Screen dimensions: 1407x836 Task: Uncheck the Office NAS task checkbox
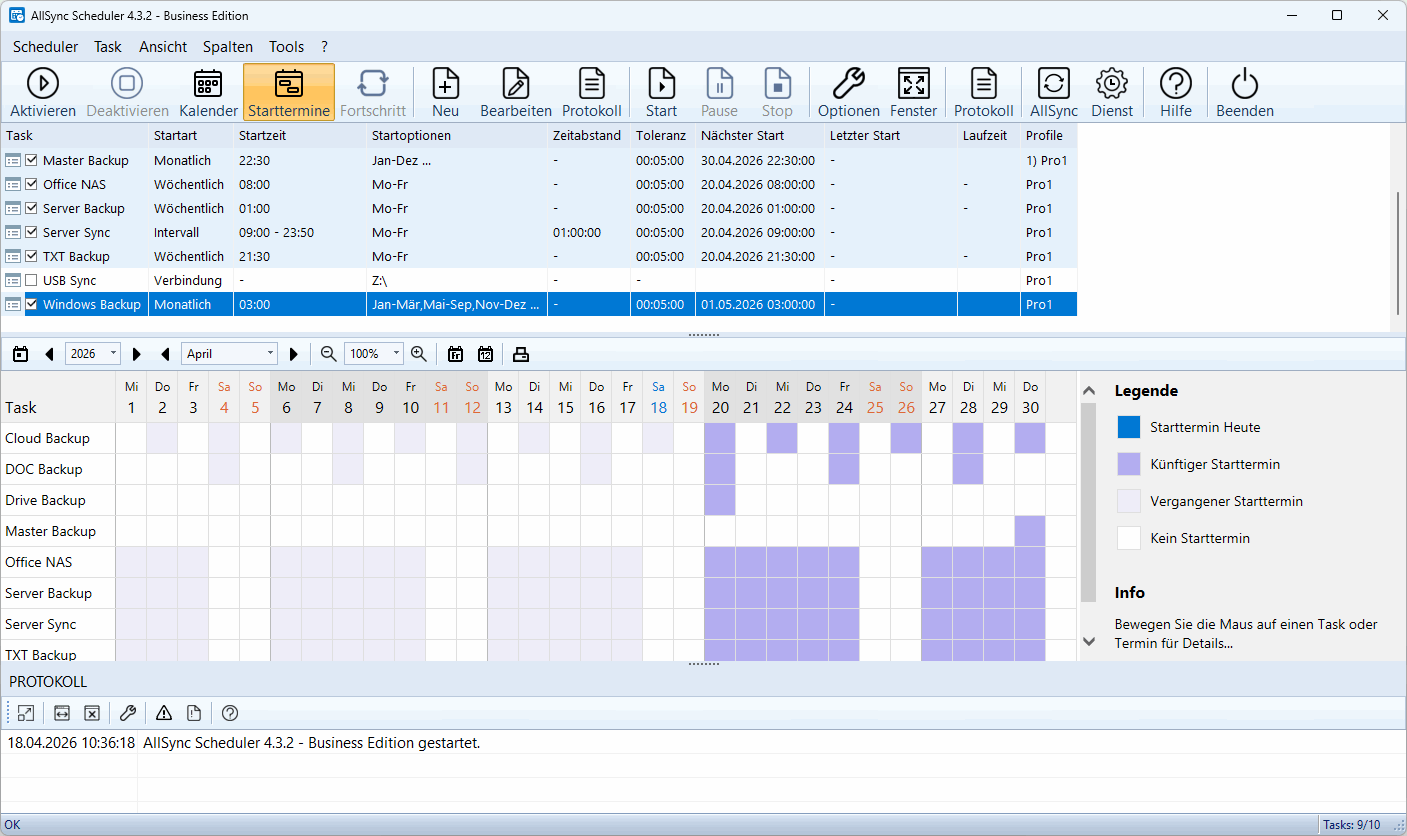(32, 185)
